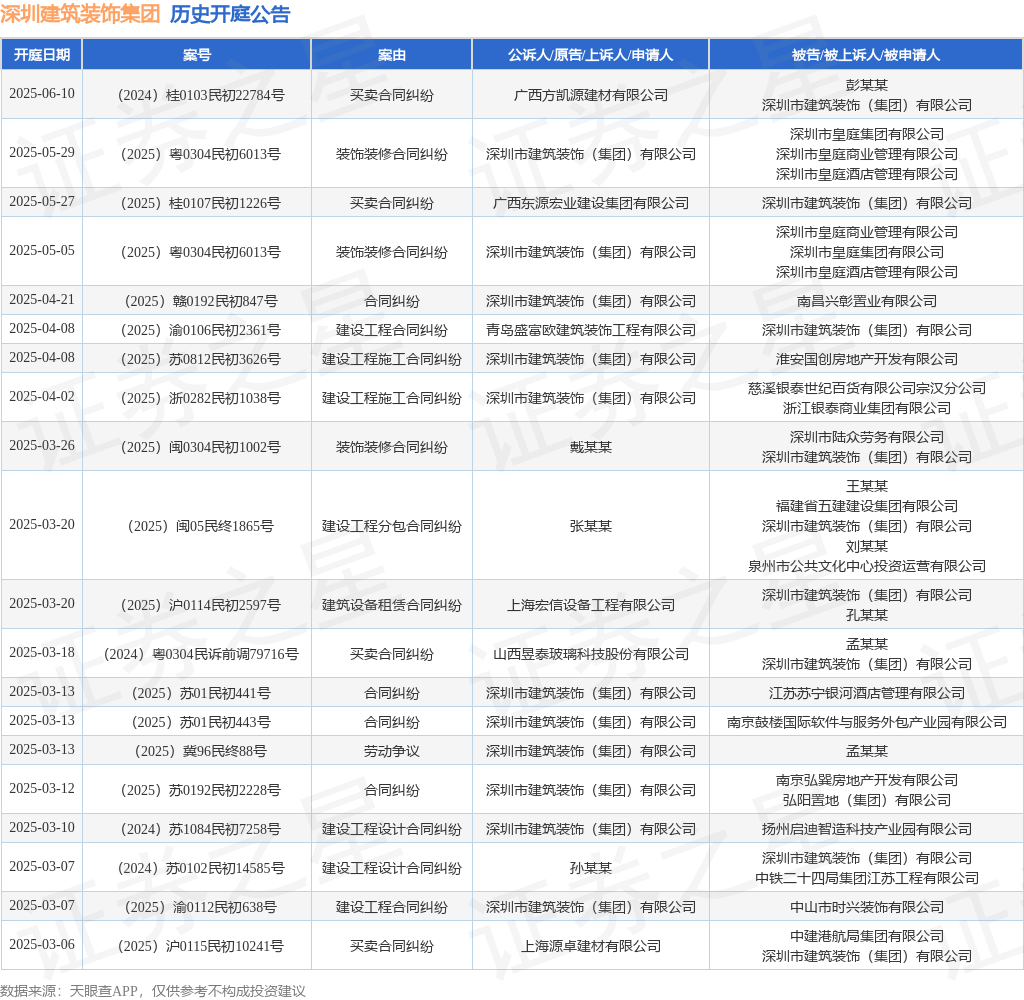Click defendant 孔某某
The image size is (1024, 1000).
point(867,615)
